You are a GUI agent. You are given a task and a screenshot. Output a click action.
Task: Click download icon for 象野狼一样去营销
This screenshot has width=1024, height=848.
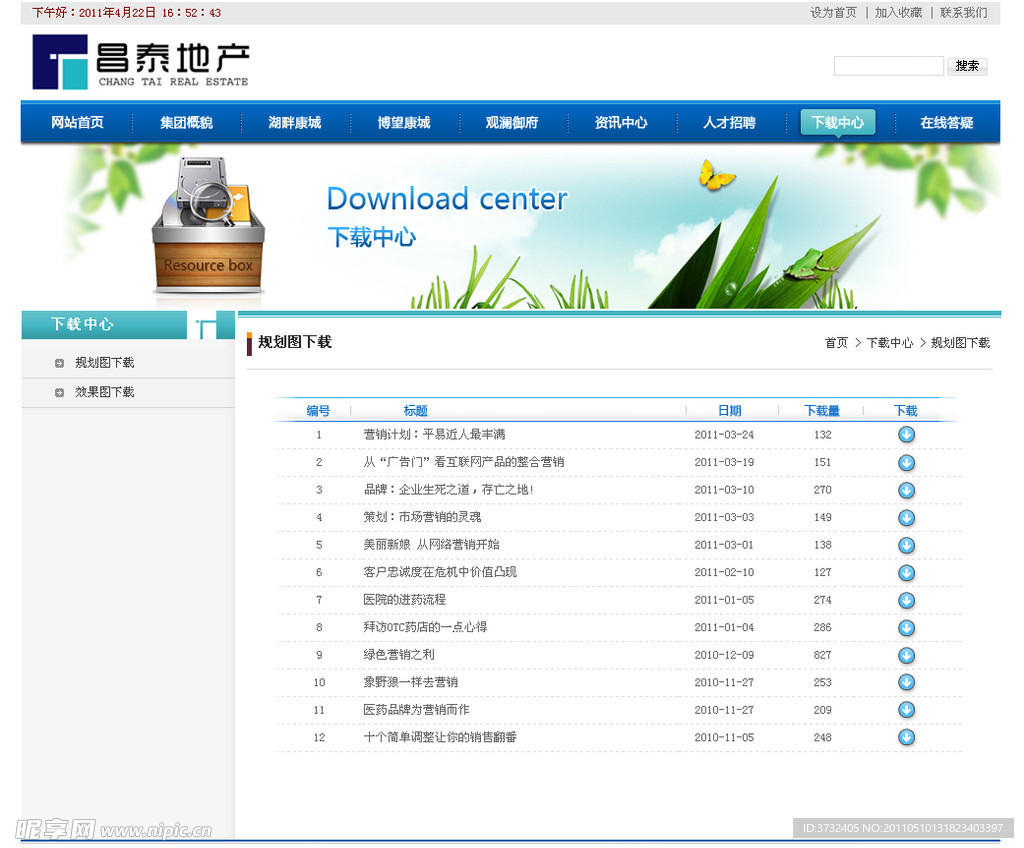906,682
